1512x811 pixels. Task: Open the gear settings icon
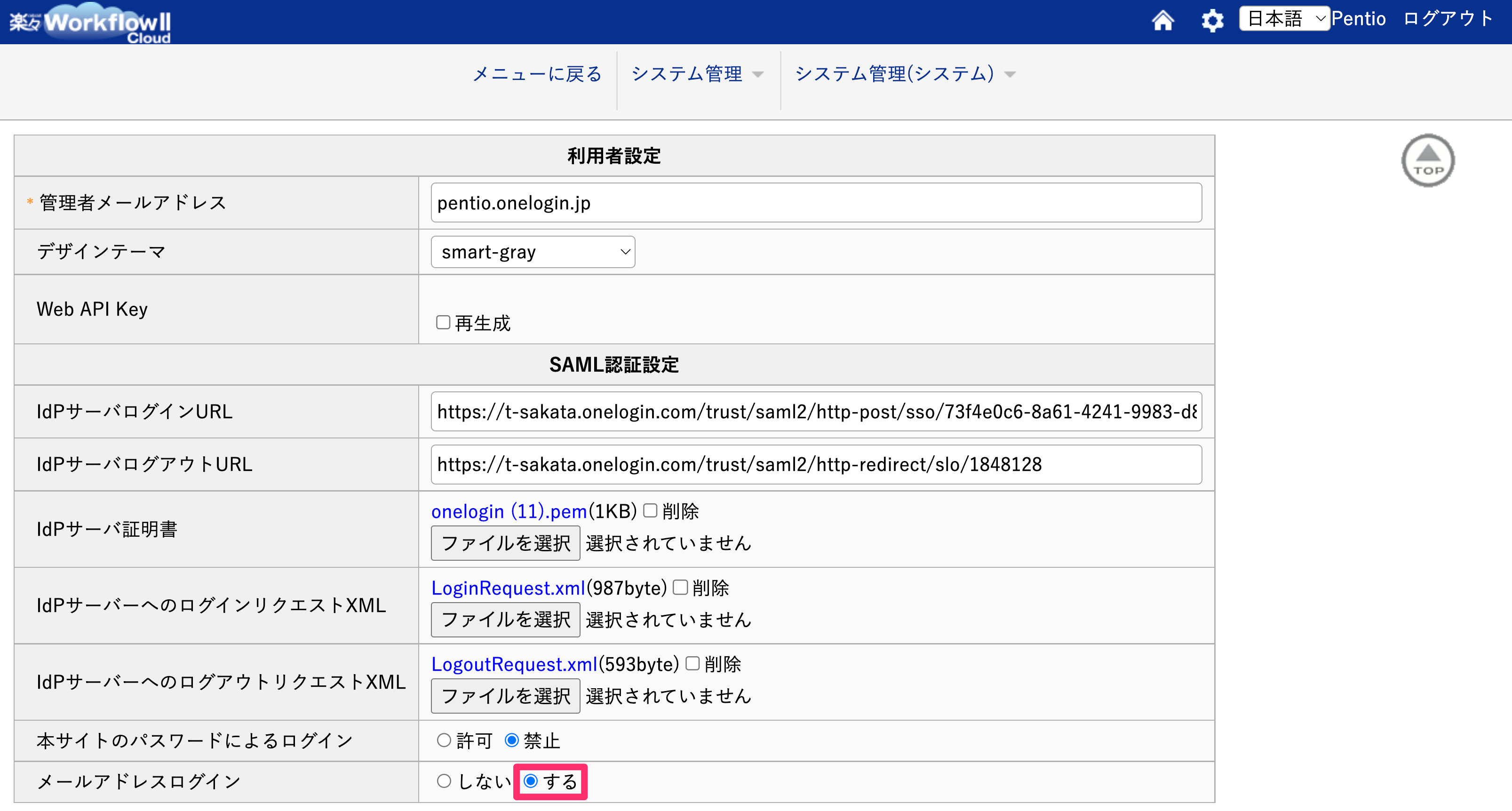1212,21
